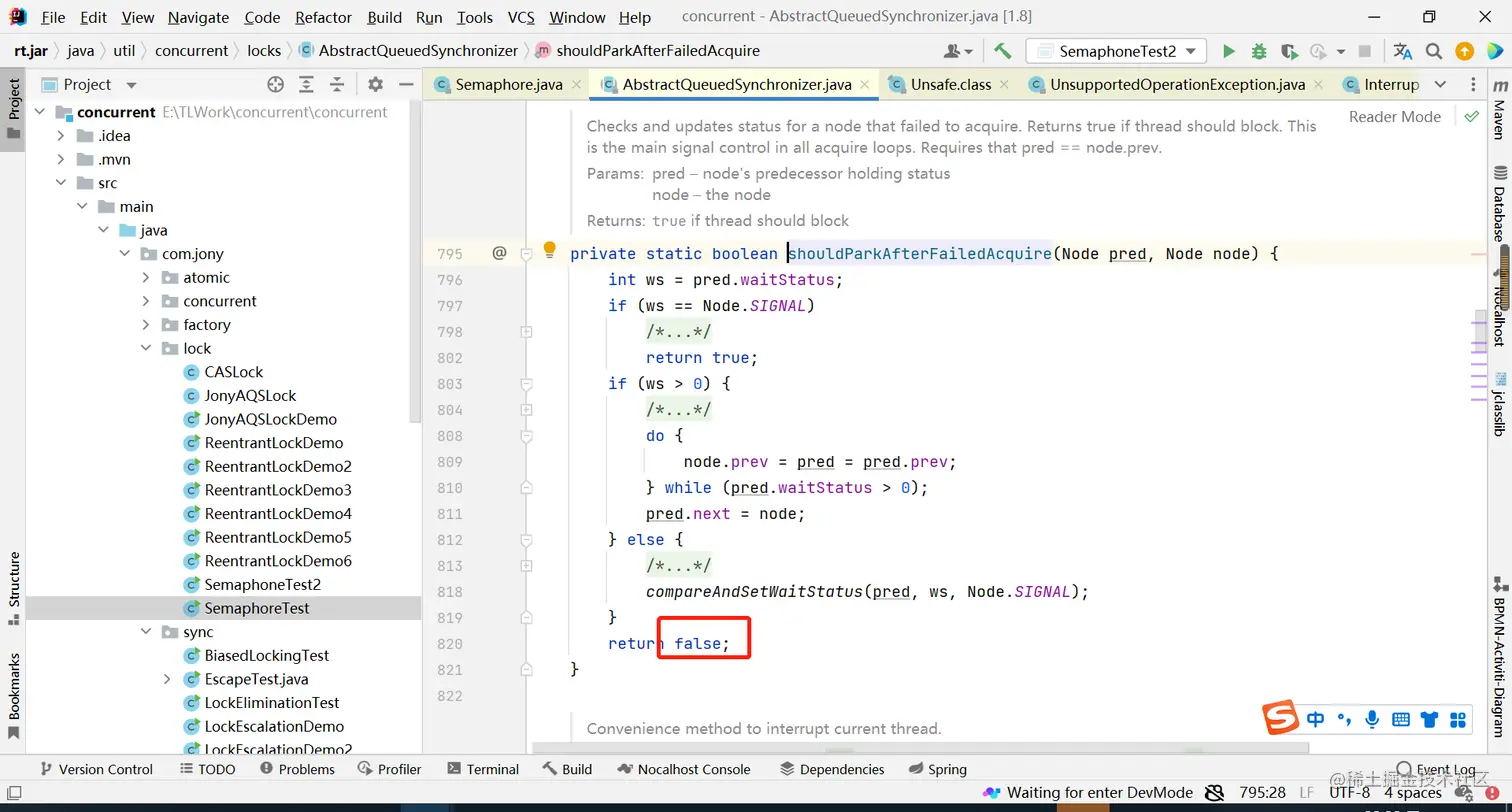Viewport: 1512px width, 812px height.
Task: Select ReentrantLockDemo3 in the project tree
Action: point(278,490)
